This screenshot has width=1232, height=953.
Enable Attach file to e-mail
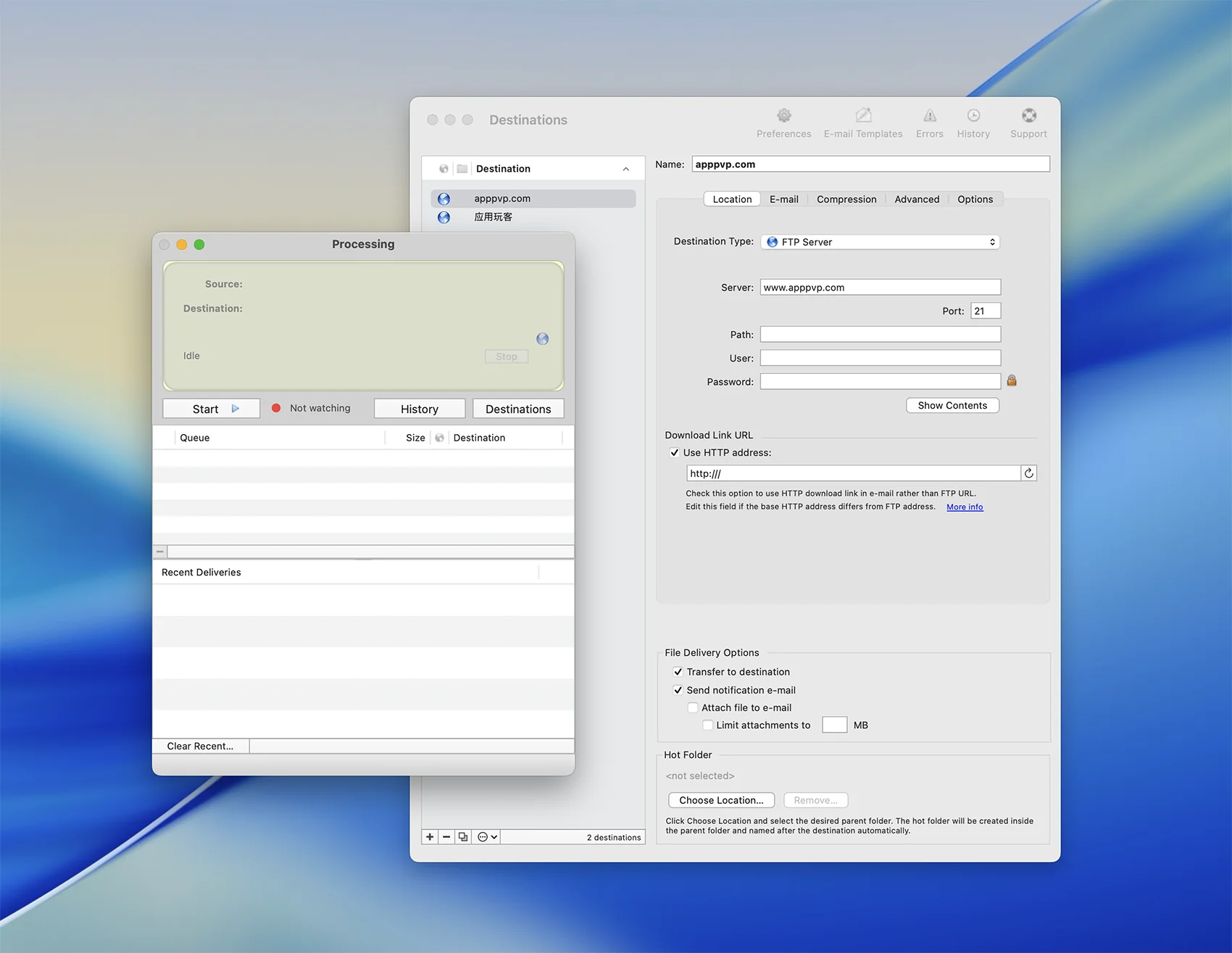coord(693,708)
